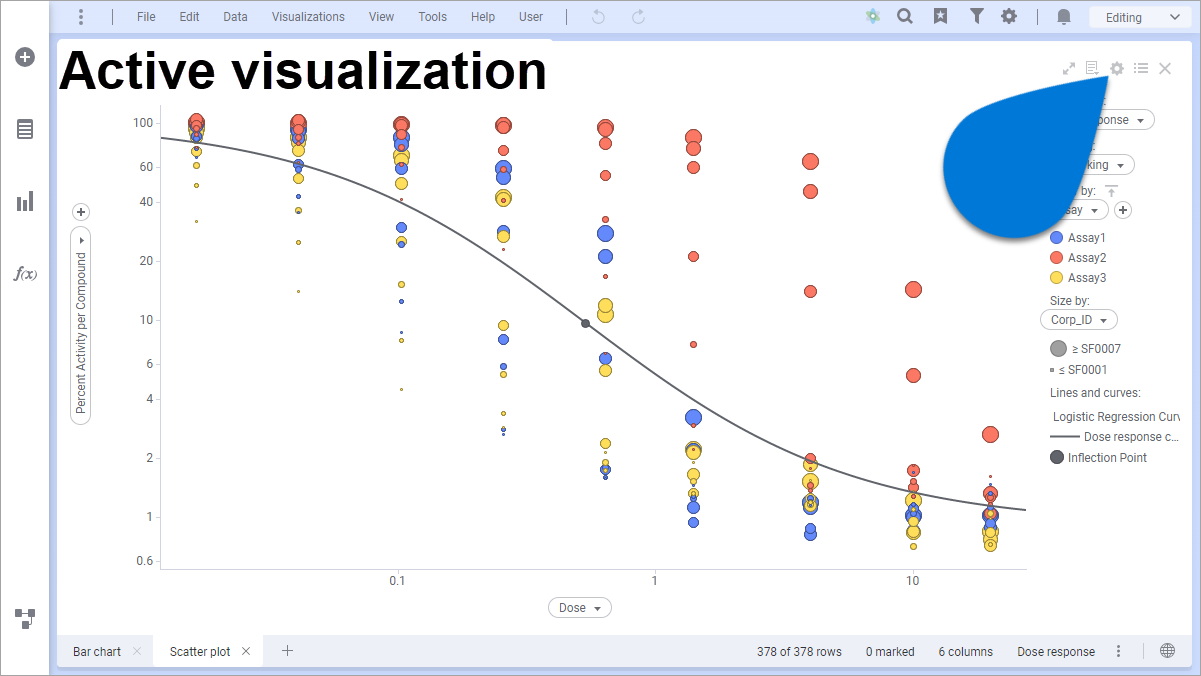Open the Corp_ID size-by dropdown

coord(1078,319)
